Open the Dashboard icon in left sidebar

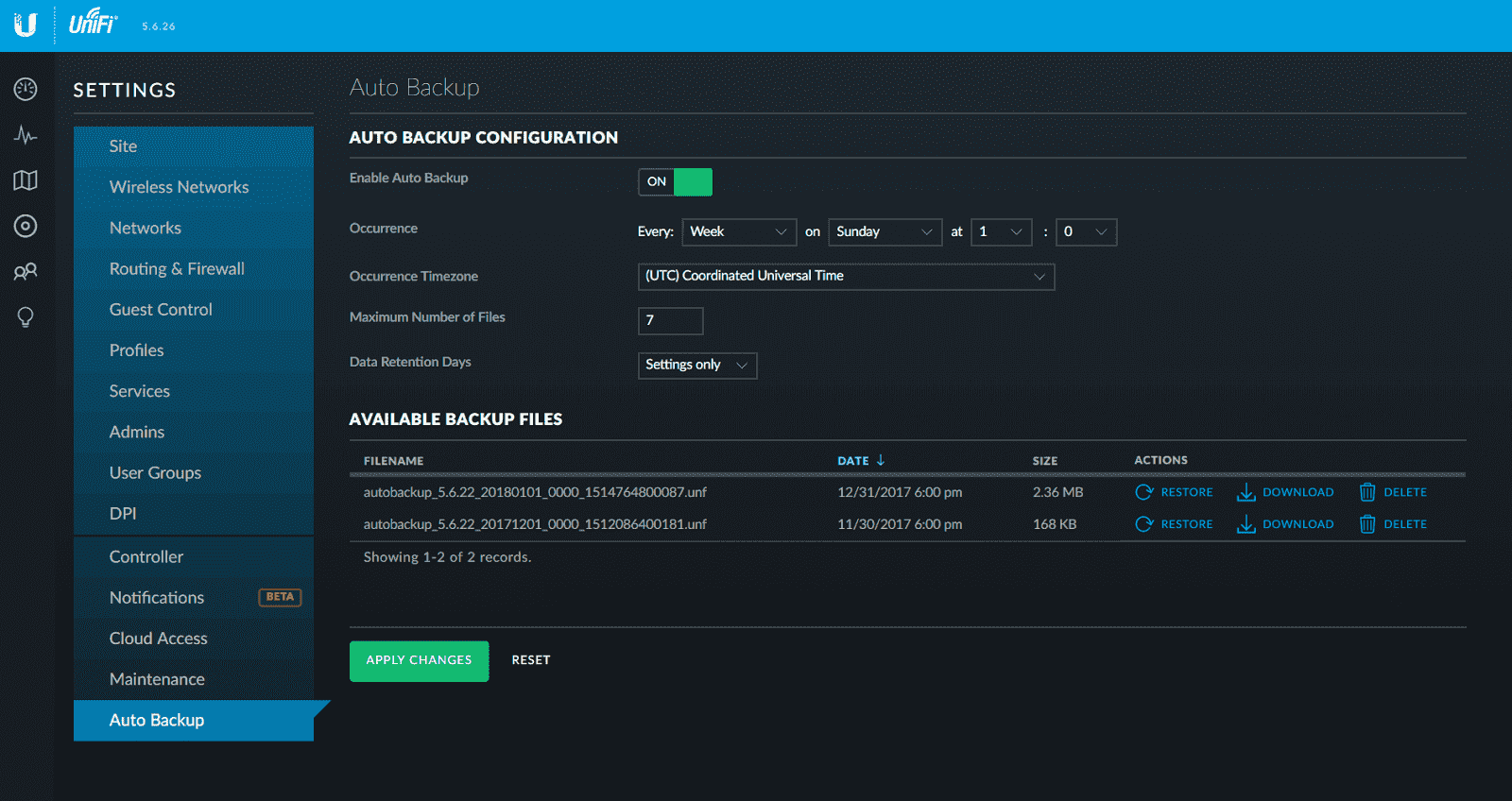26,90
